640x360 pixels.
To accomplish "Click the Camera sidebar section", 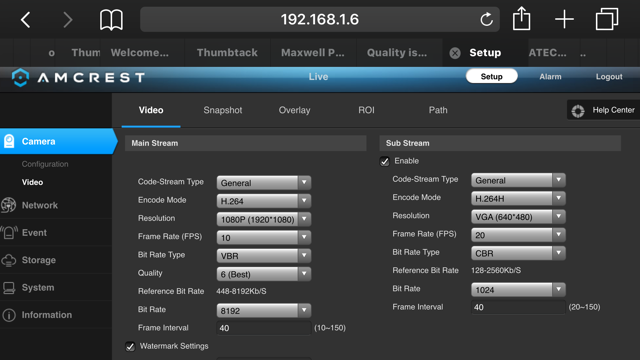I will (x=58, y=141).
